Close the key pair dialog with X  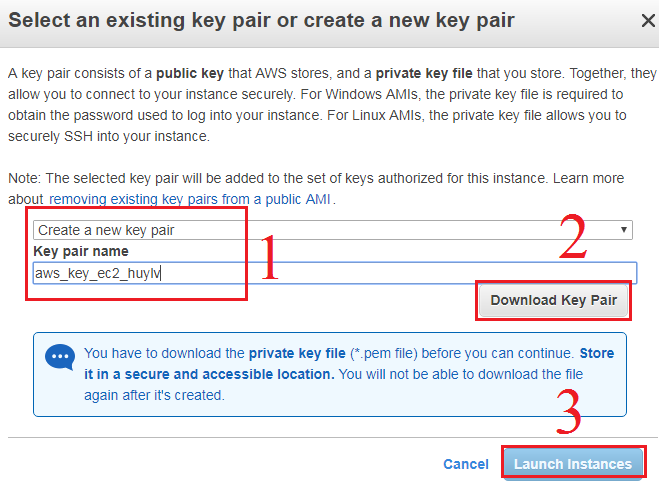[x=634, y=21]
